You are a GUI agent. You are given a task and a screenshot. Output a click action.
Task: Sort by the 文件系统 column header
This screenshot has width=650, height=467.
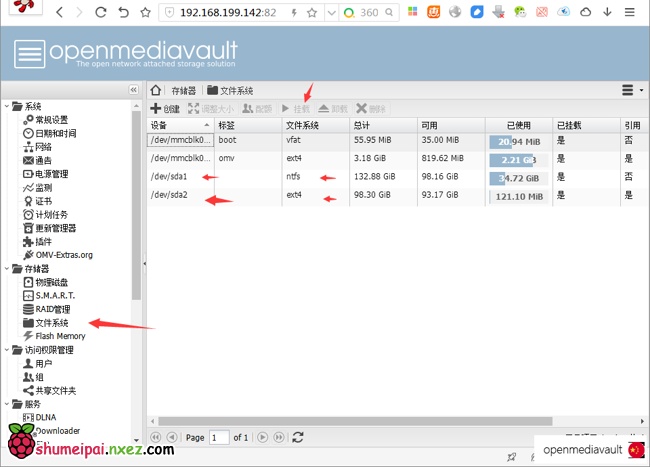[302, 126]
